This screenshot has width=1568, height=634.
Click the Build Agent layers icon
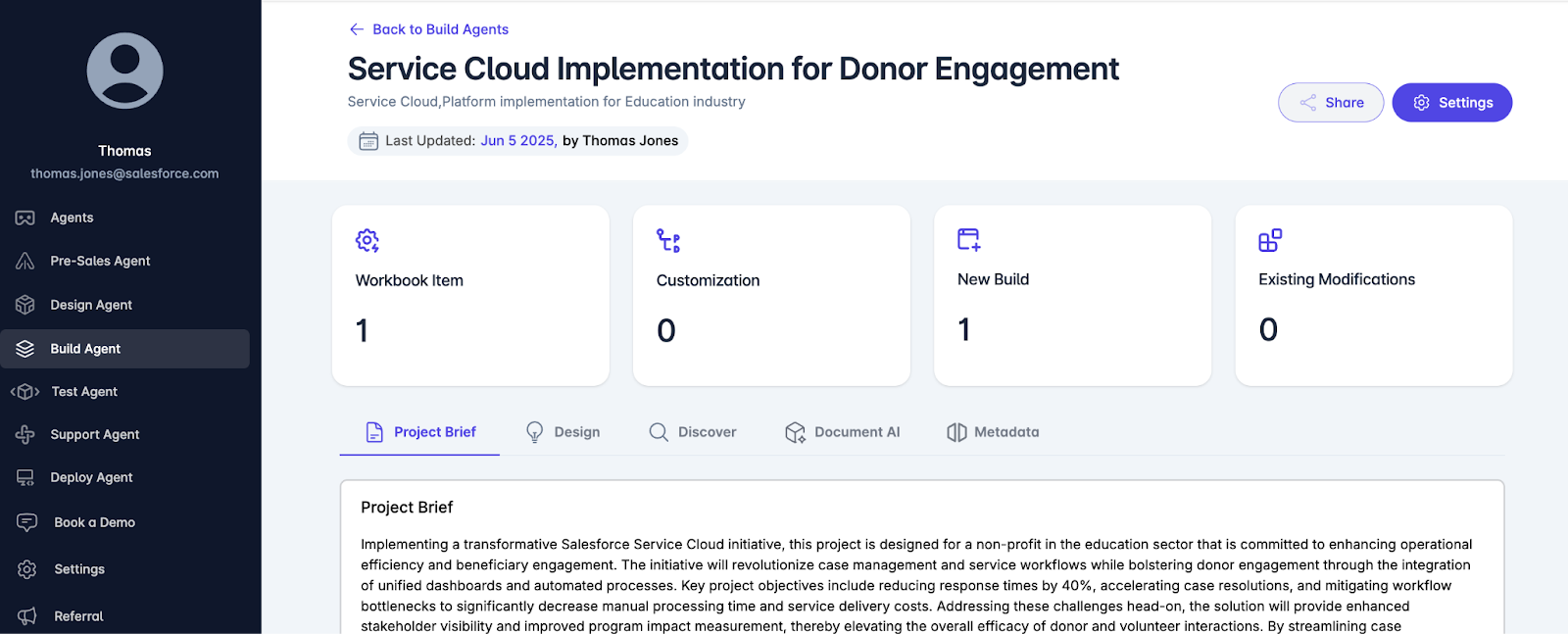(x=25, y=349)
